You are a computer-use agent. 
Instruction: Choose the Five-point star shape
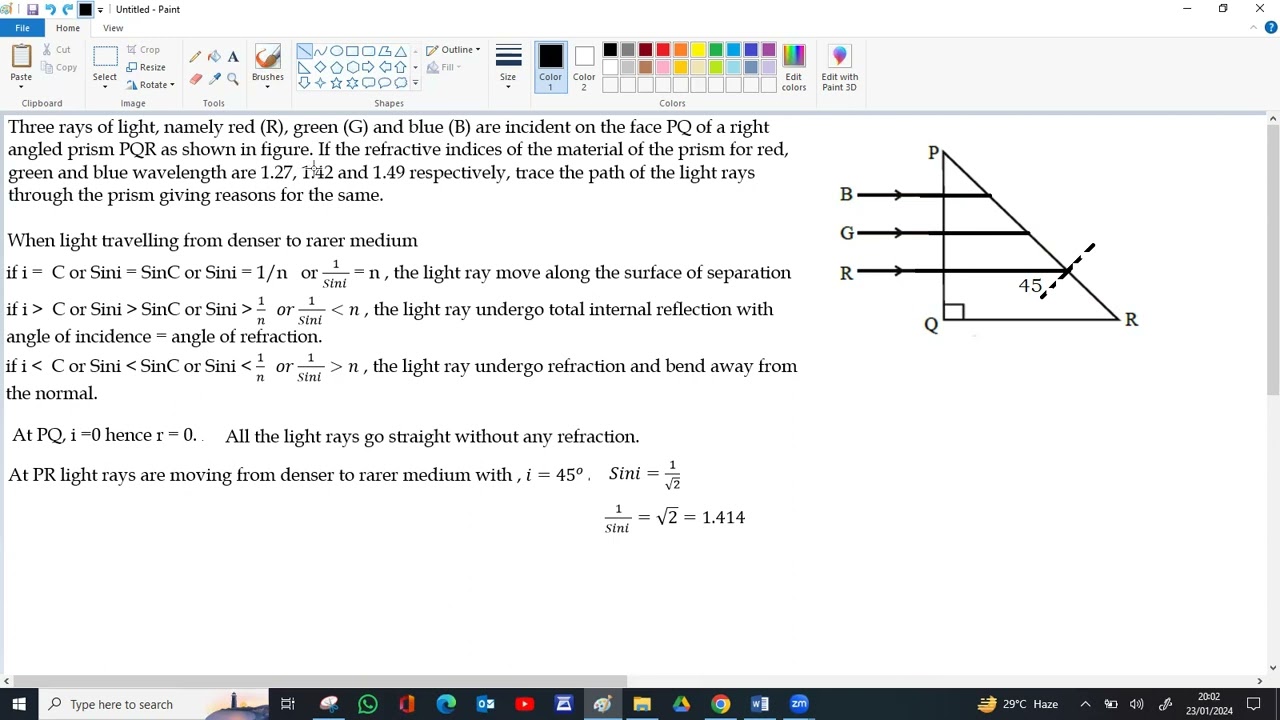[x=336, y=83]
